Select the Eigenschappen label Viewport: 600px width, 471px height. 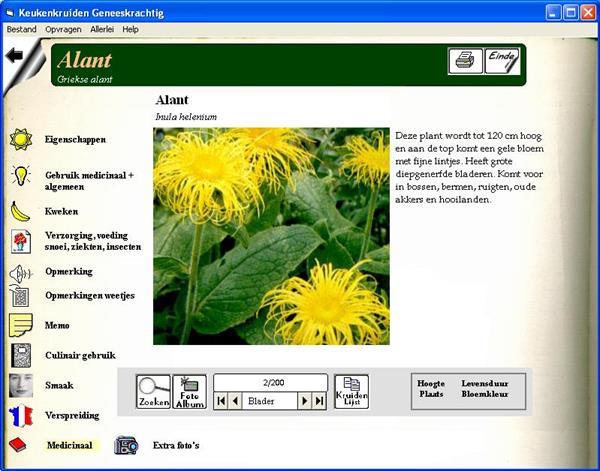[75, 139]
